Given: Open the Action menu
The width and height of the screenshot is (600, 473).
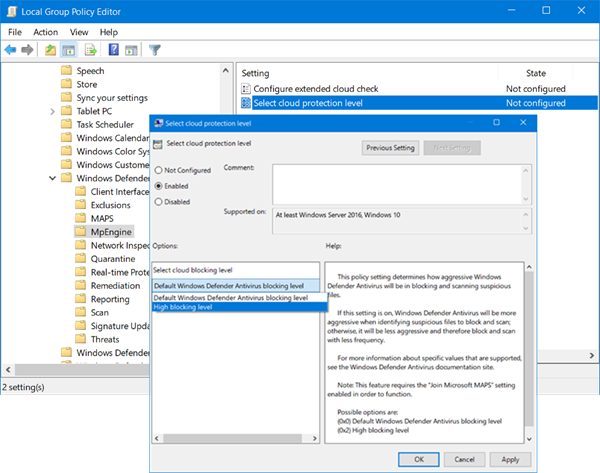Looking at the screenshot, I should click(45, 31).
